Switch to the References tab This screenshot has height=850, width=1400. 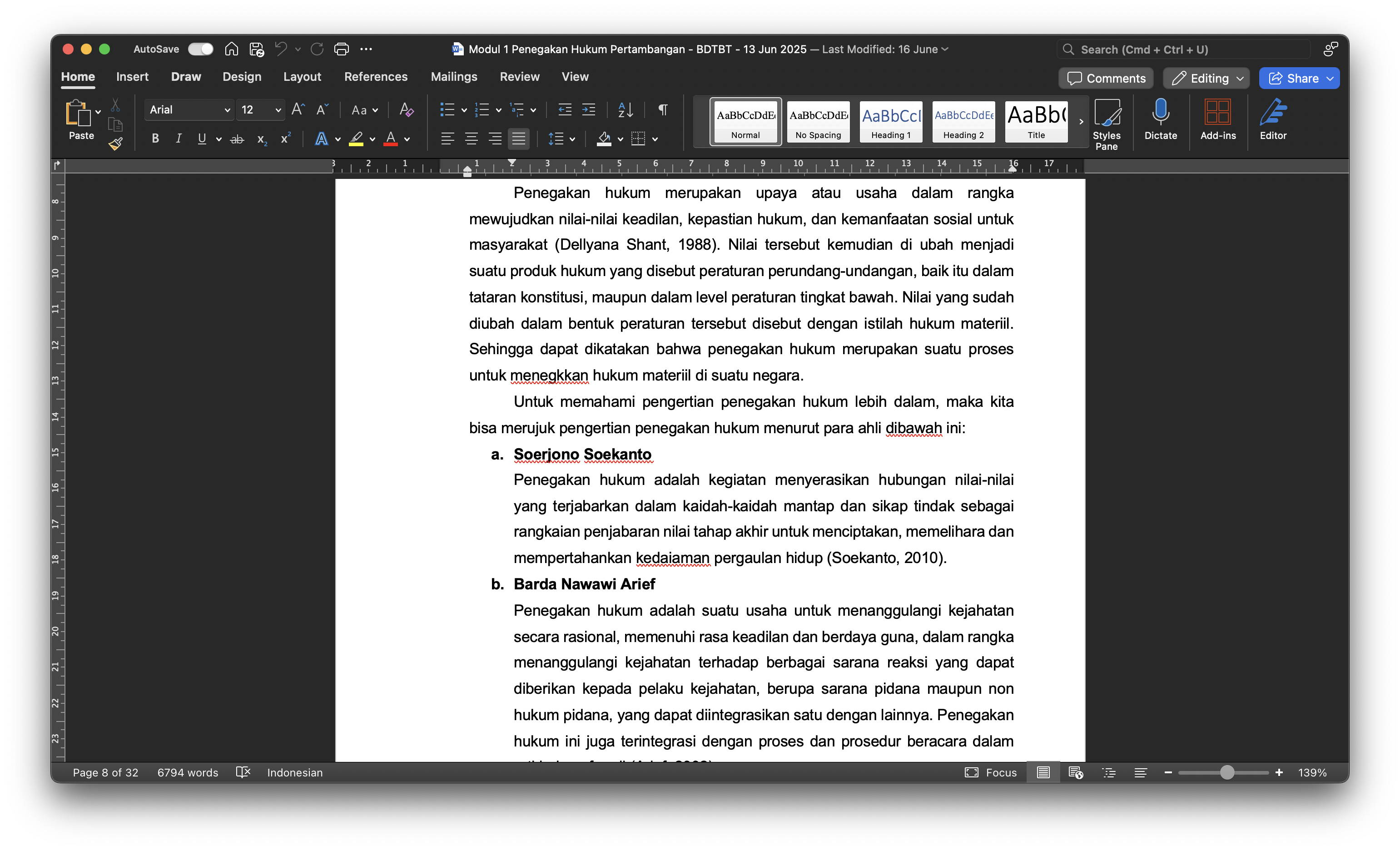tap(376, 77)
